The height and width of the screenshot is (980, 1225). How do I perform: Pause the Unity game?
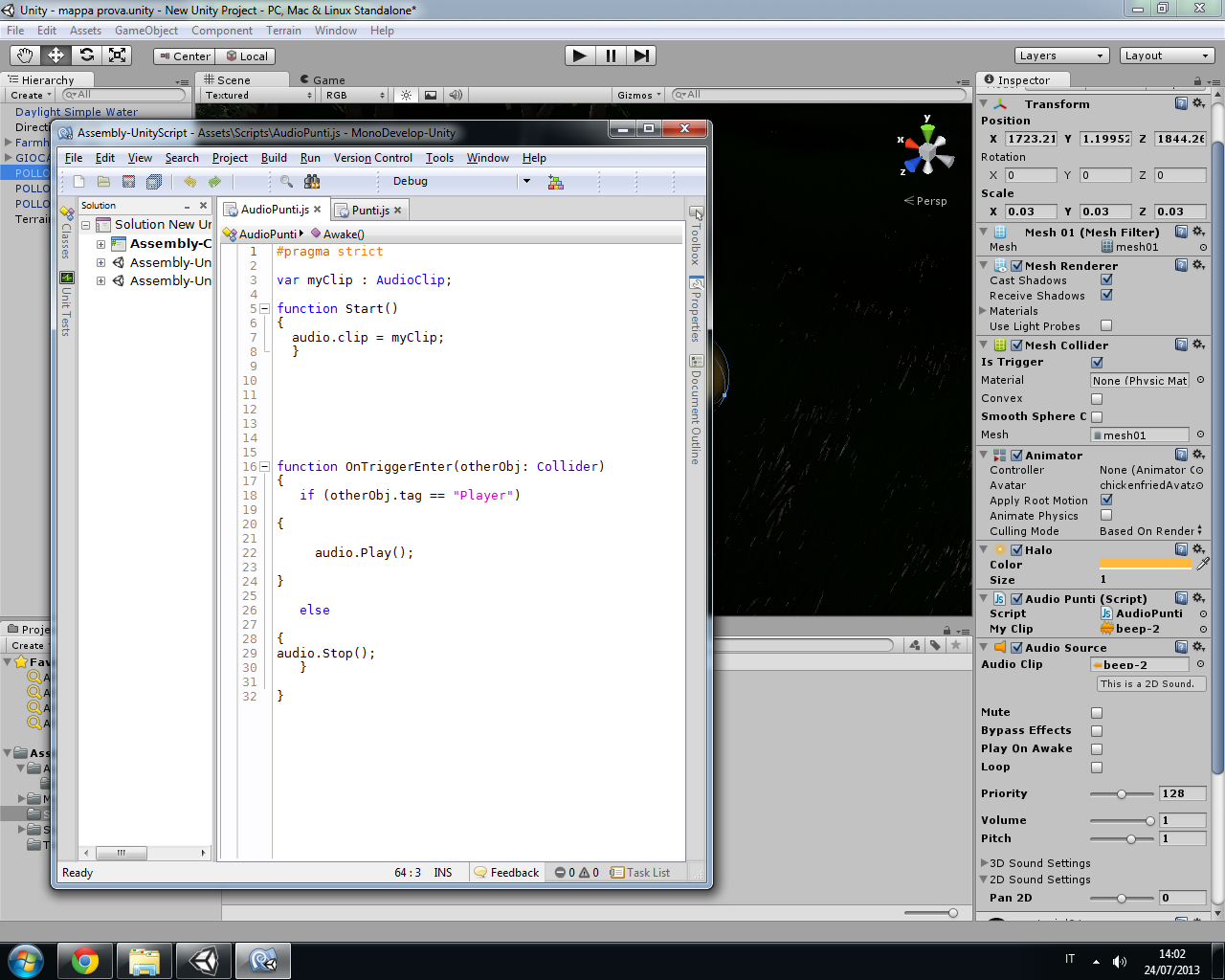[611, 56]
